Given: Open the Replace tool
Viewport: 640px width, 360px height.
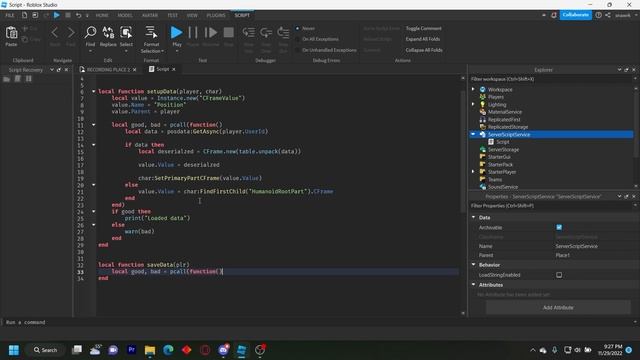Looking at the screenshot, I should click(x=108, y=33).
